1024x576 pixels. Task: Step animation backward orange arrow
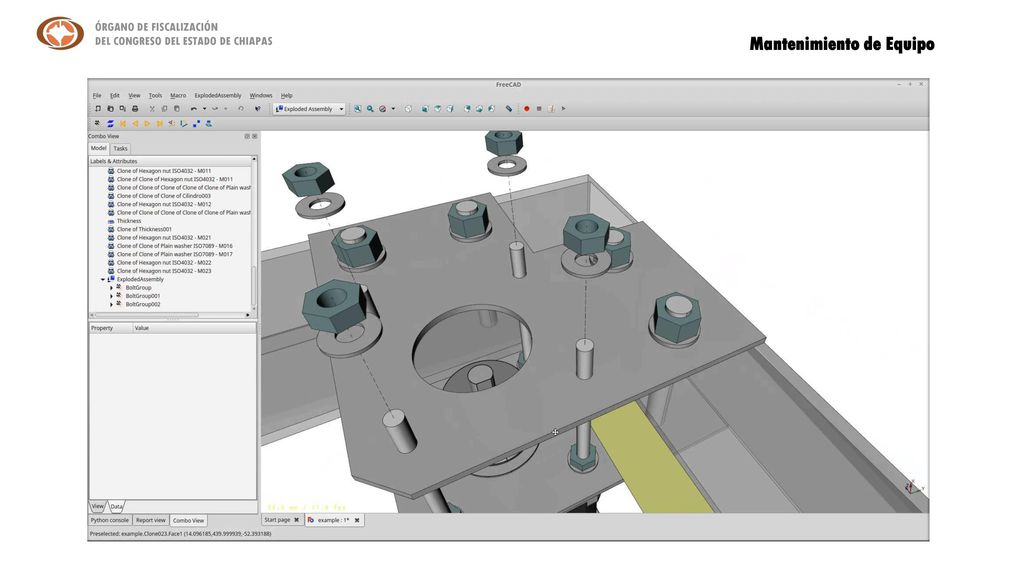click(135, 123)
